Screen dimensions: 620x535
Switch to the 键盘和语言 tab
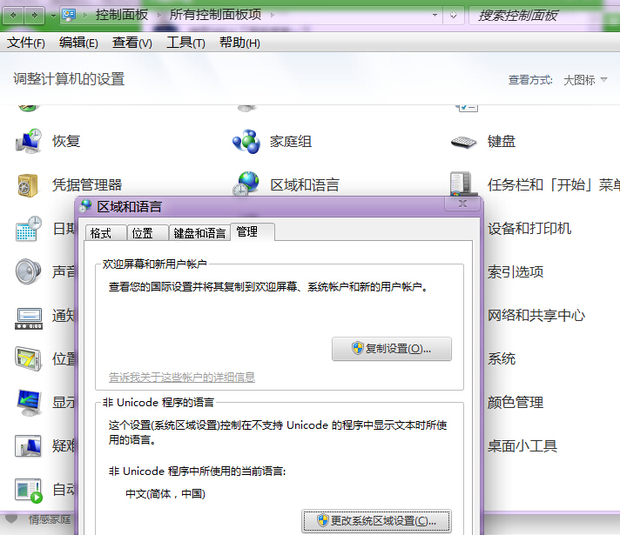tap(200, 233)
